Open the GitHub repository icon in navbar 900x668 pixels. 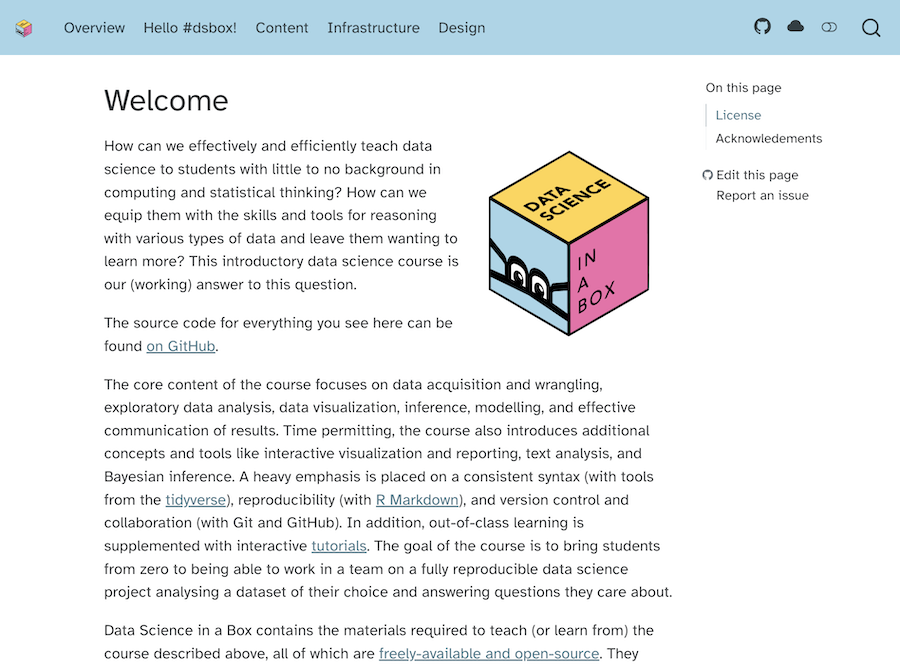click(x=763, y=27)
